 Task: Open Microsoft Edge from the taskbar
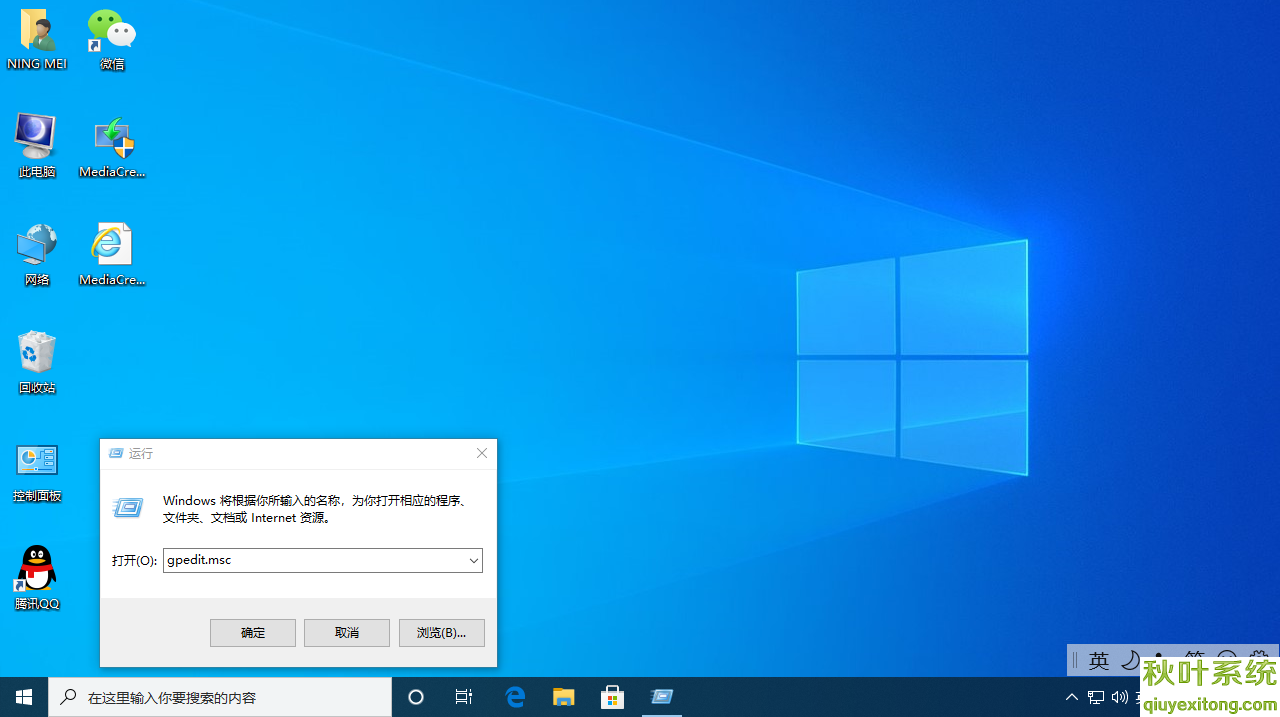tap(515, 697)
